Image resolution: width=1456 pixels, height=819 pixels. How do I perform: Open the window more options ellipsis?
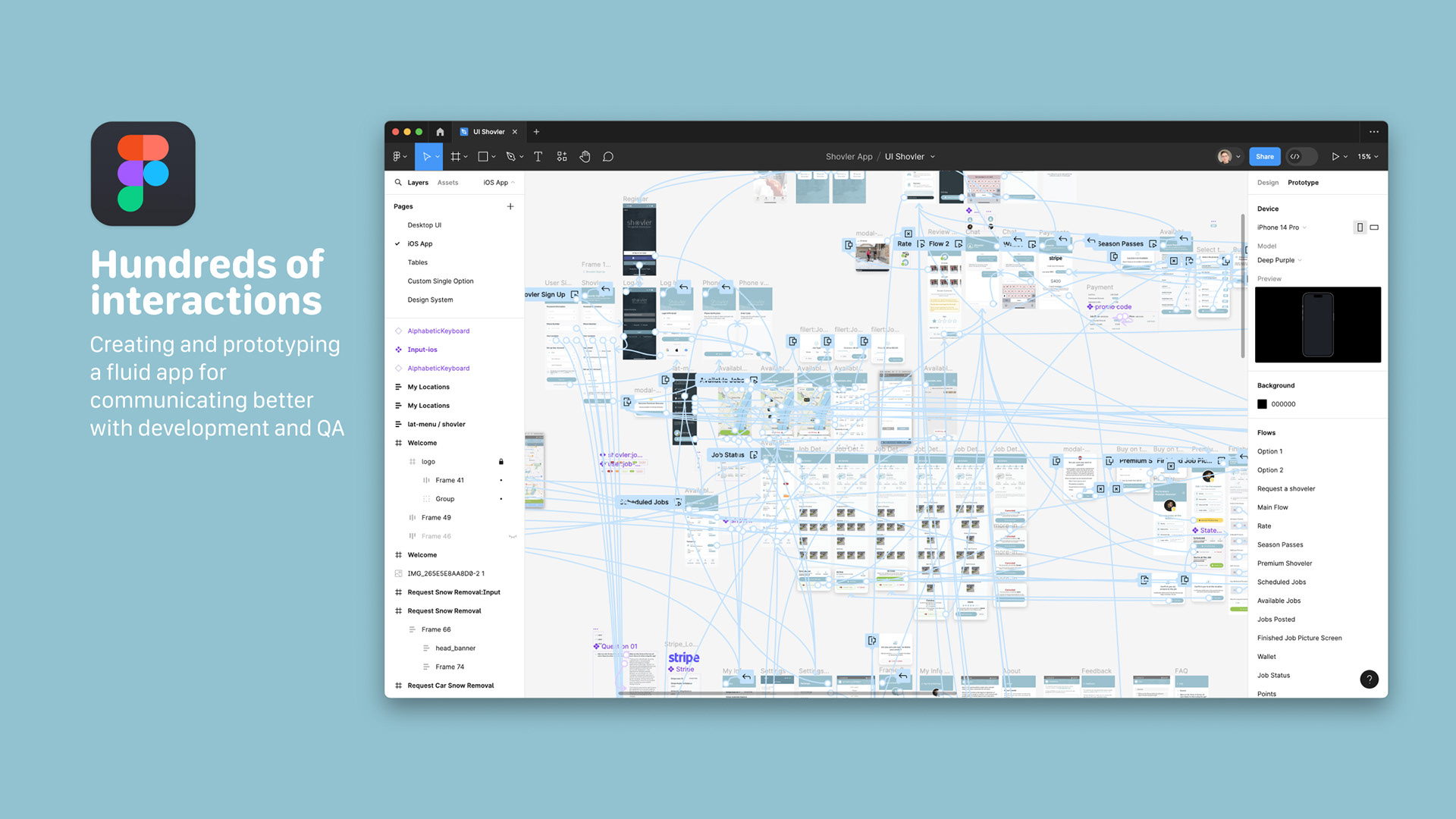coord(1374,132)
